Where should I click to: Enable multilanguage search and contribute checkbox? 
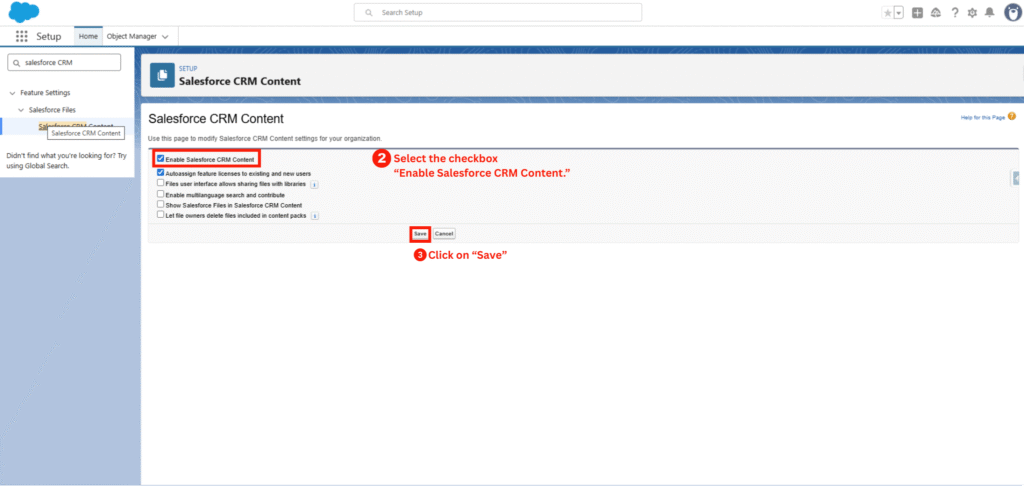point(160,194)
